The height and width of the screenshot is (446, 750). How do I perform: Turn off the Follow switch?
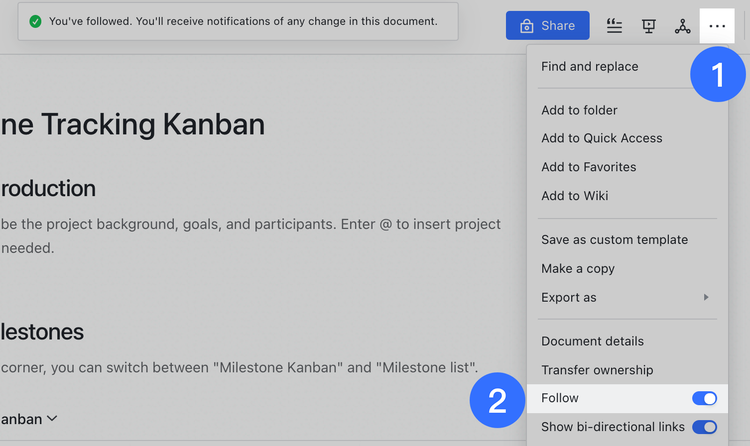point(704,398)
